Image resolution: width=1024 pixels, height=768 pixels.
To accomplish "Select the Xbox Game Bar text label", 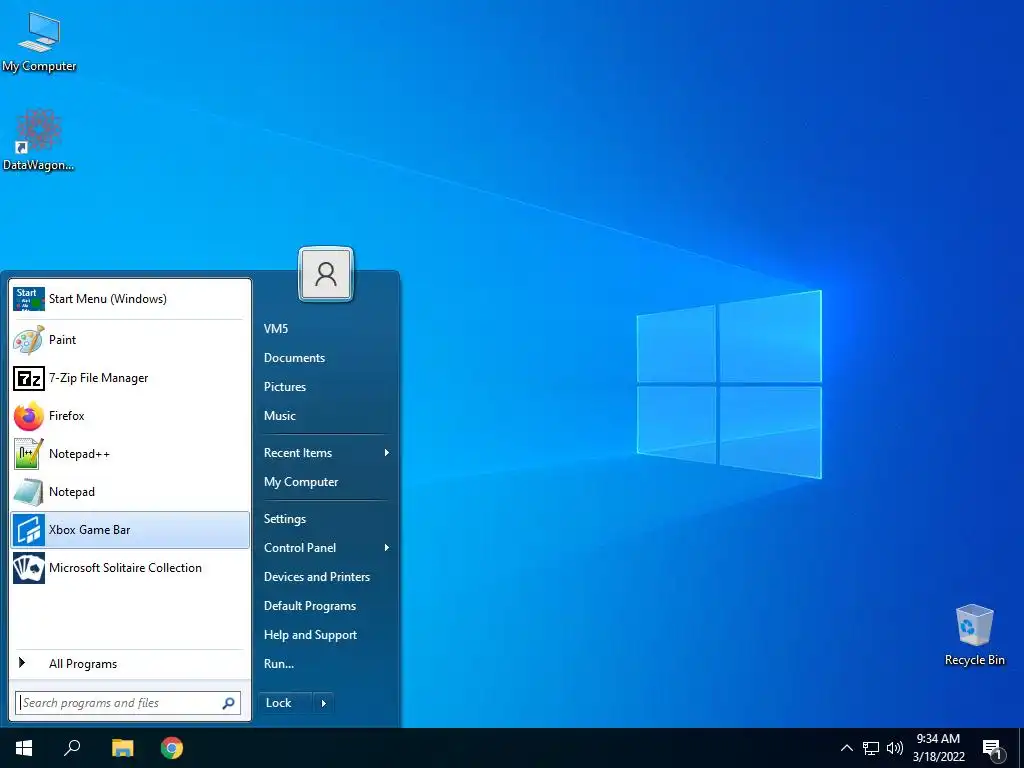I will 89,530.
